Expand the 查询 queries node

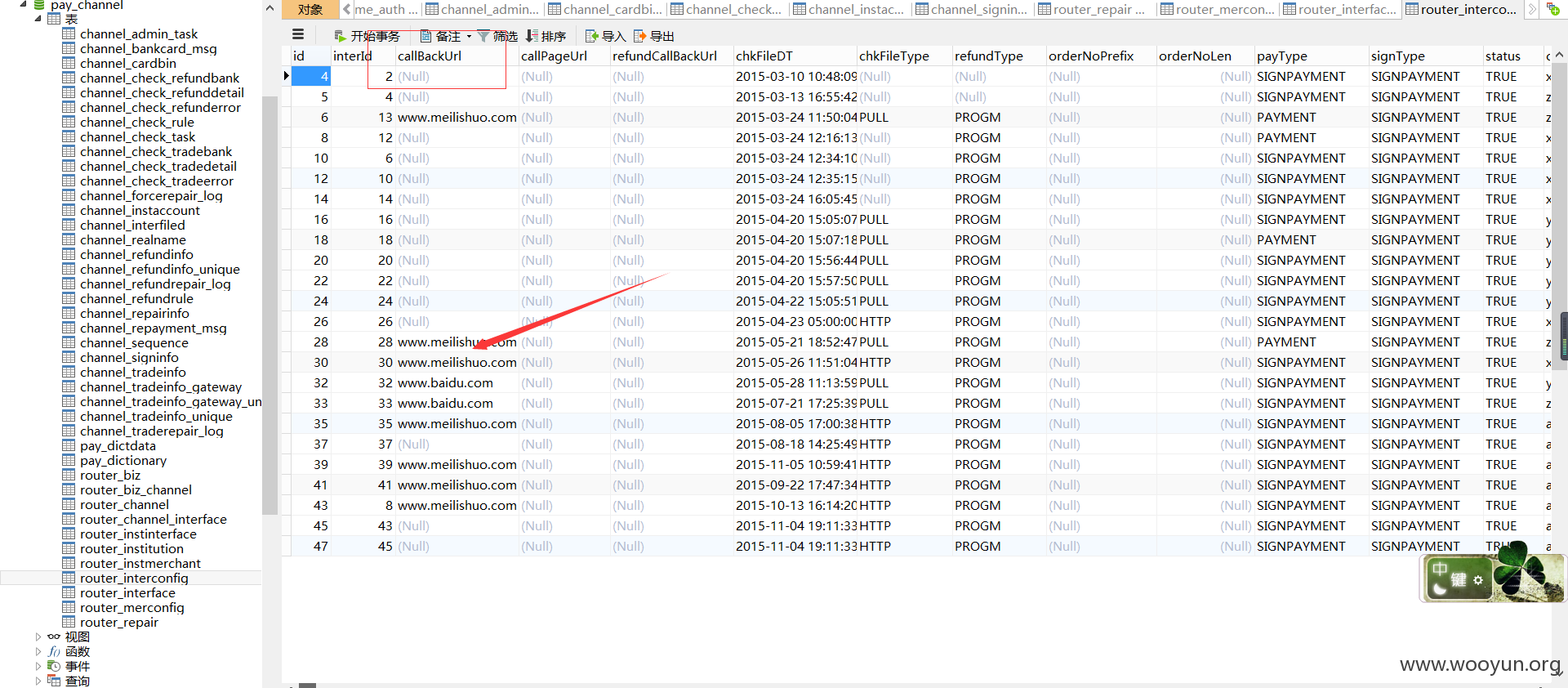coord(38,681)
